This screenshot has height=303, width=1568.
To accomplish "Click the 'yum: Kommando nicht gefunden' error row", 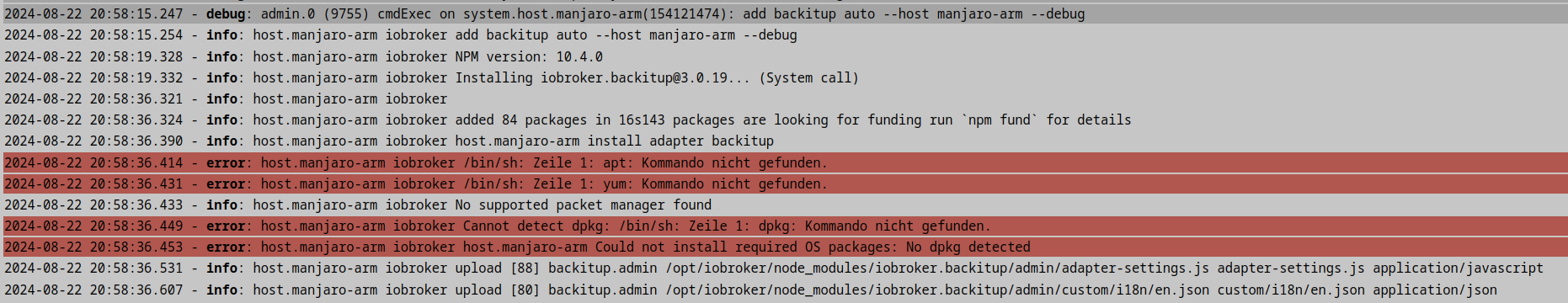I will click(x=784, y=183).
